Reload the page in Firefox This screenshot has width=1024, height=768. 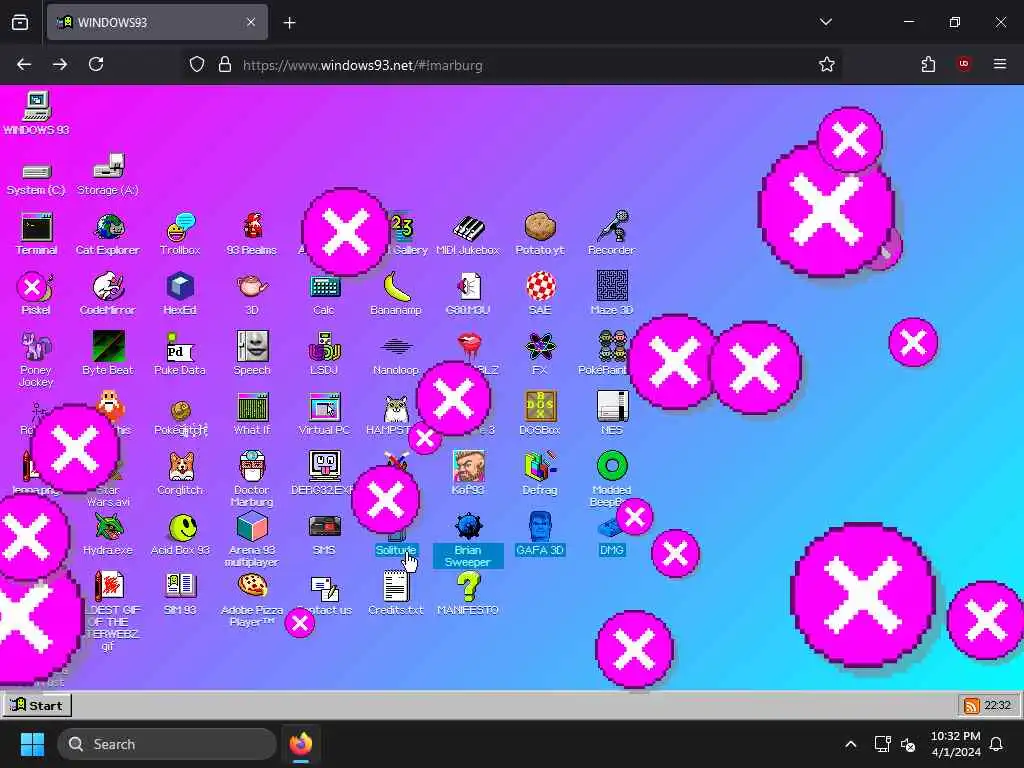(96, 64)
